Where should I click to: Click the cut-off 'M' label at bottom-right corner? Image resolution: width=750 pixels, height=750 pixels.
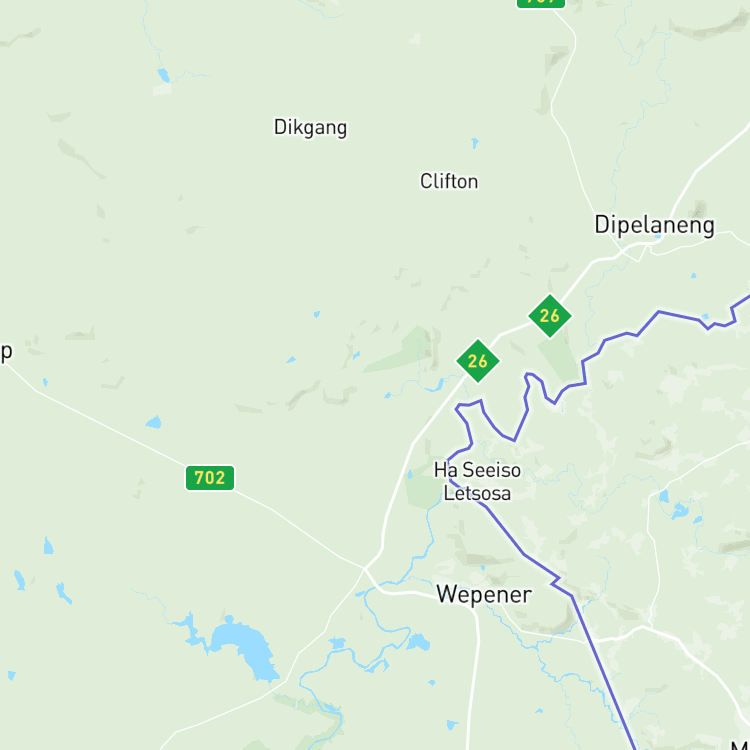tap(740, 744)
